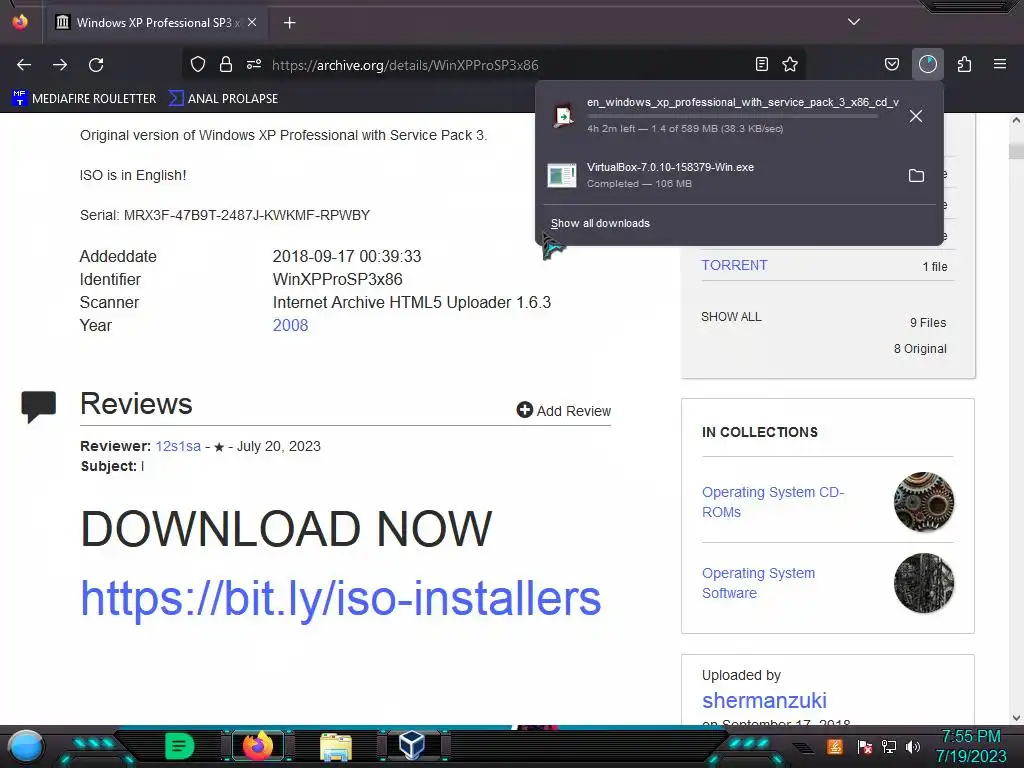Click the '9 Files' count text
This screenshot has height=768, width=1024.
928,323
